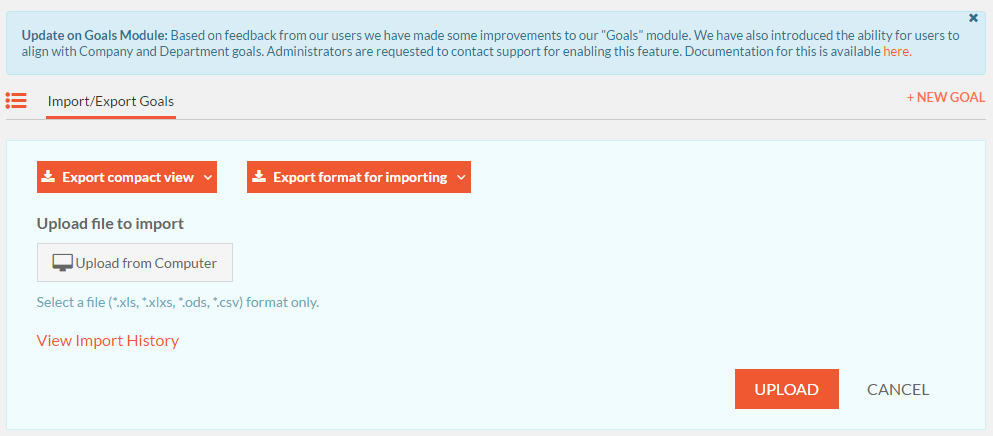
Task: Cancel the import with CANCEL
Action: coord(897,390)
